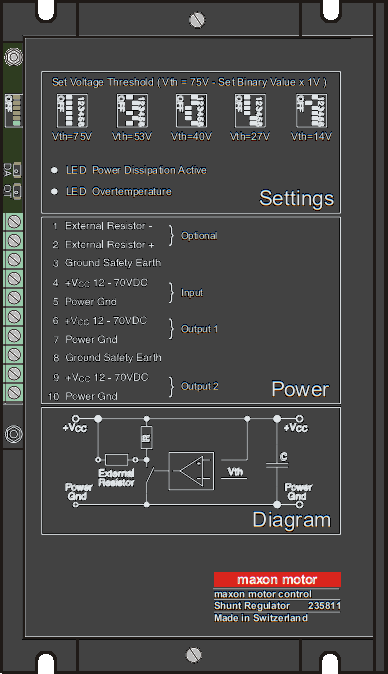Click the Power section heading

pos(300,389)
